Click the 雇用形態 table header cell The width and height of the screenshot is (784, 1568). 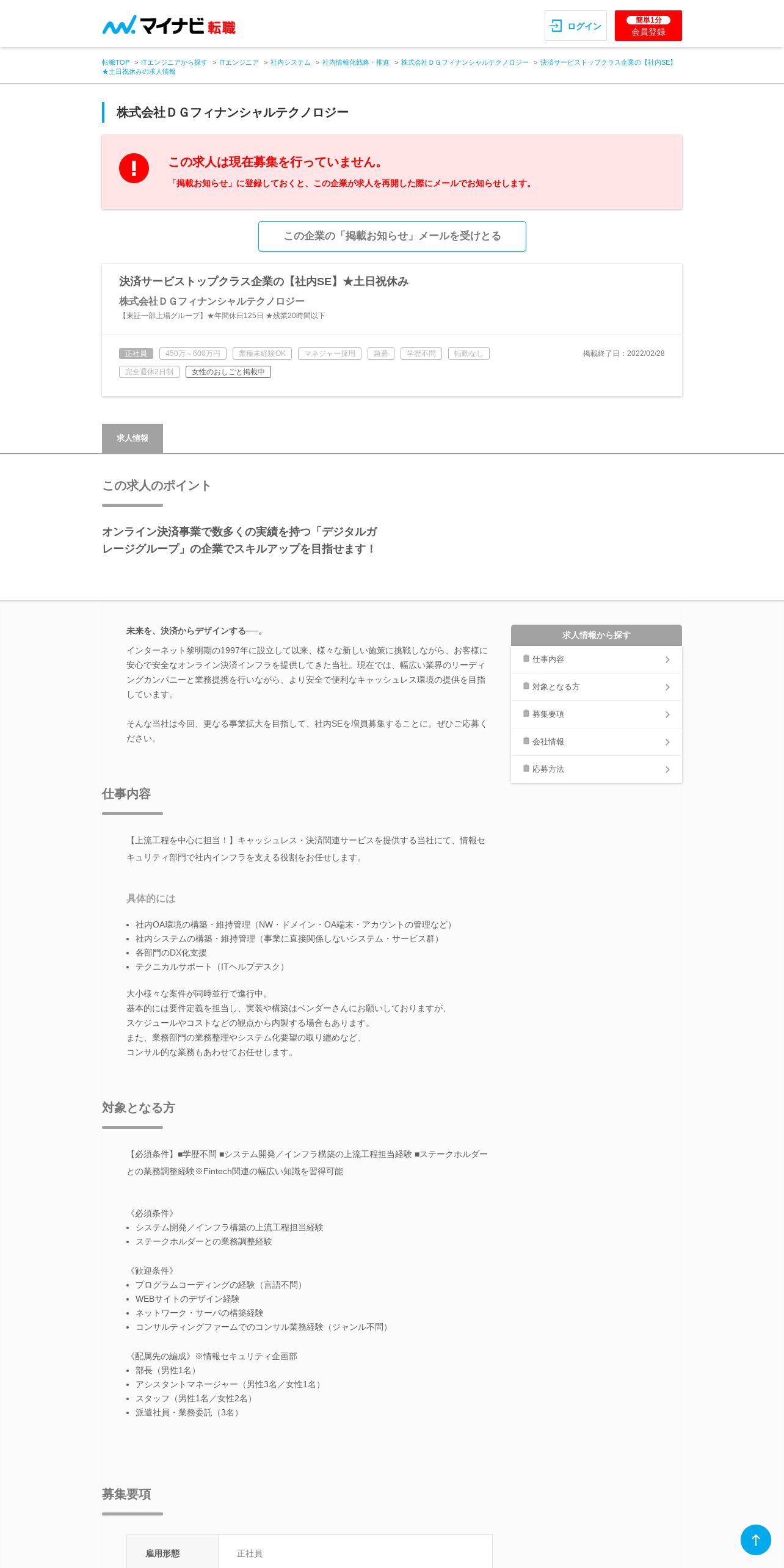[172, 1553]
